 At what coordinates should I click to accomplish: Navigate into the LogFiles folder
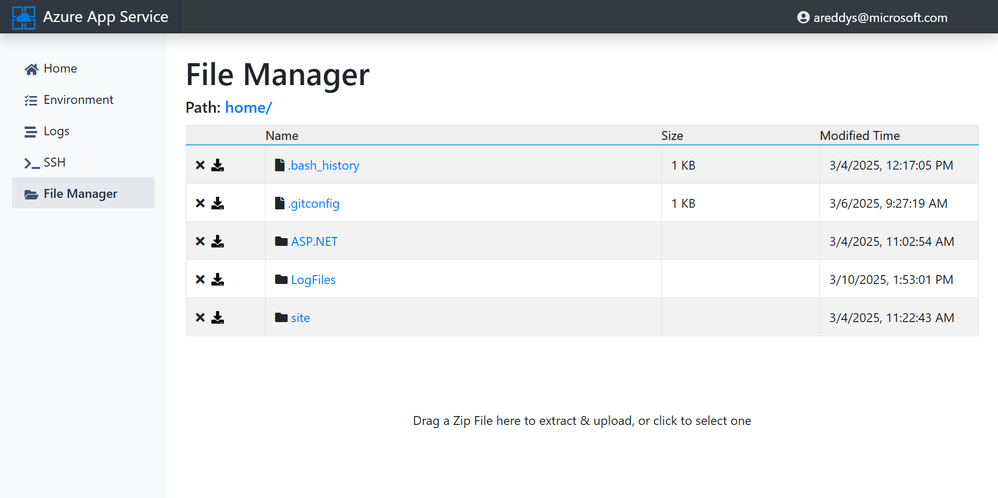[313, 280]
